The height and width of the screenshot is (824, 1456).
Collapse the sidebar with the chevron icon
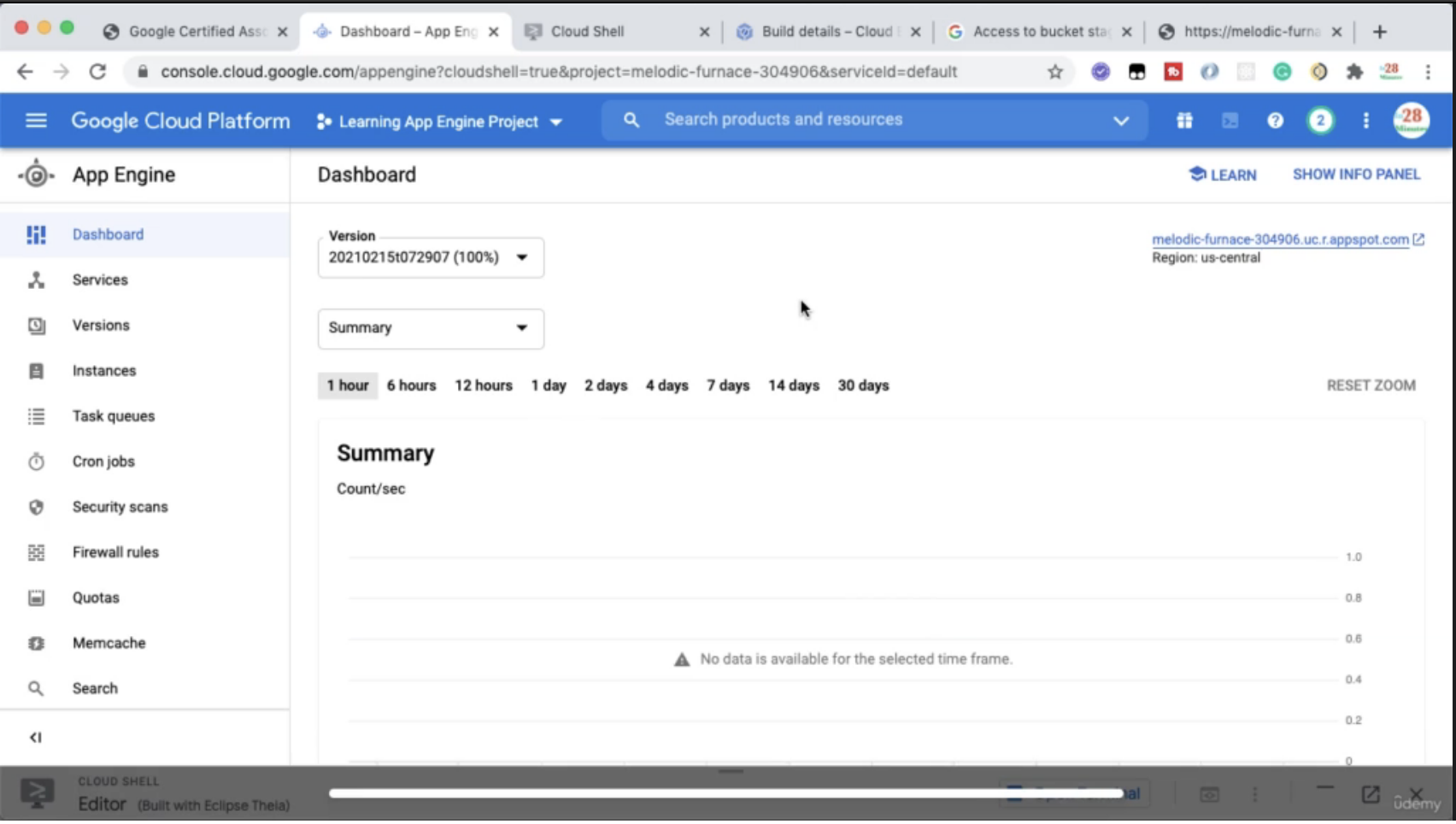point(36,737)
